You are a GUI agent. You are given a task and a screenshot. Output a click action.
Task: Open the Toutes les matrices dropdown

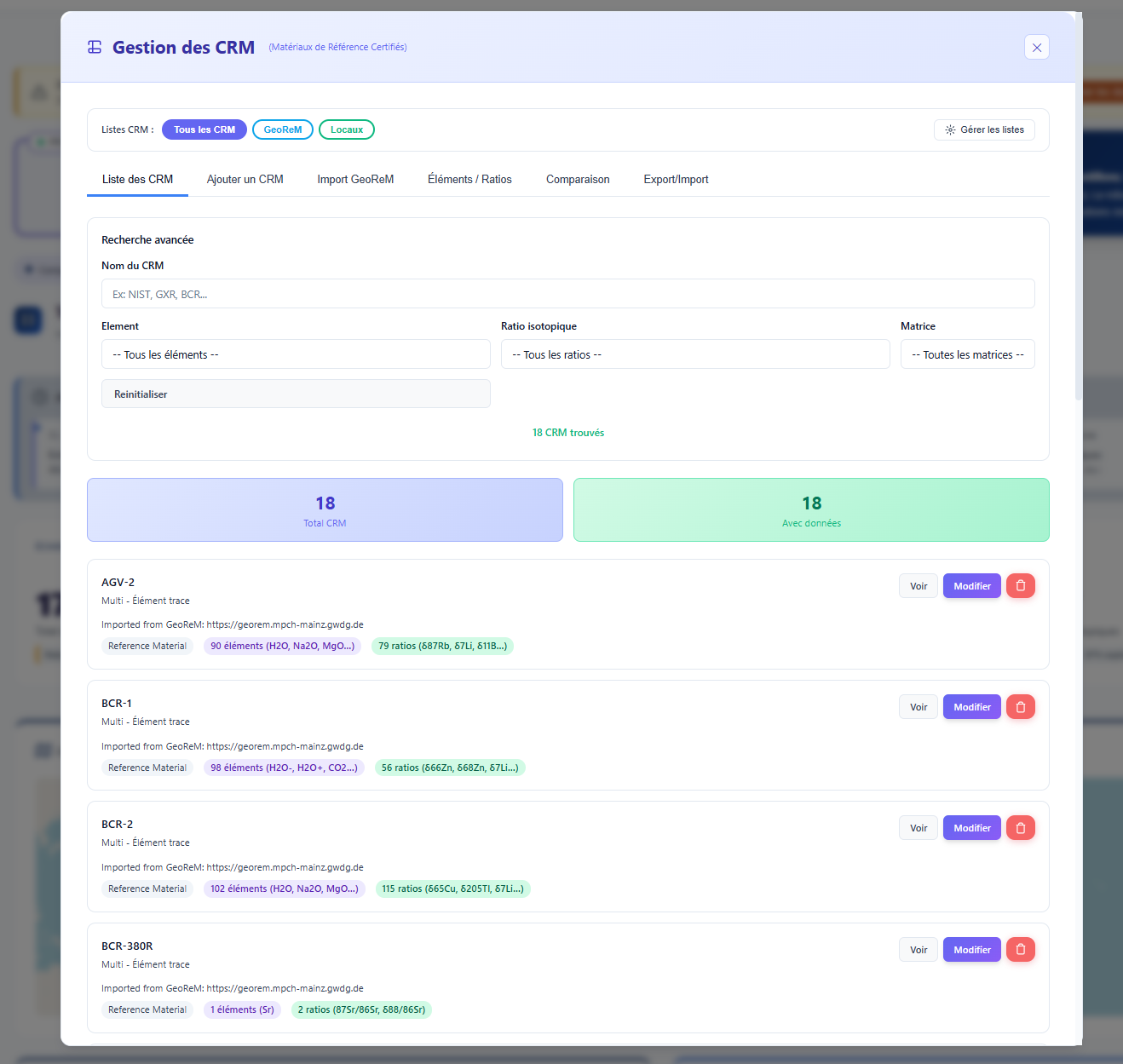click(x=967, y=354)
